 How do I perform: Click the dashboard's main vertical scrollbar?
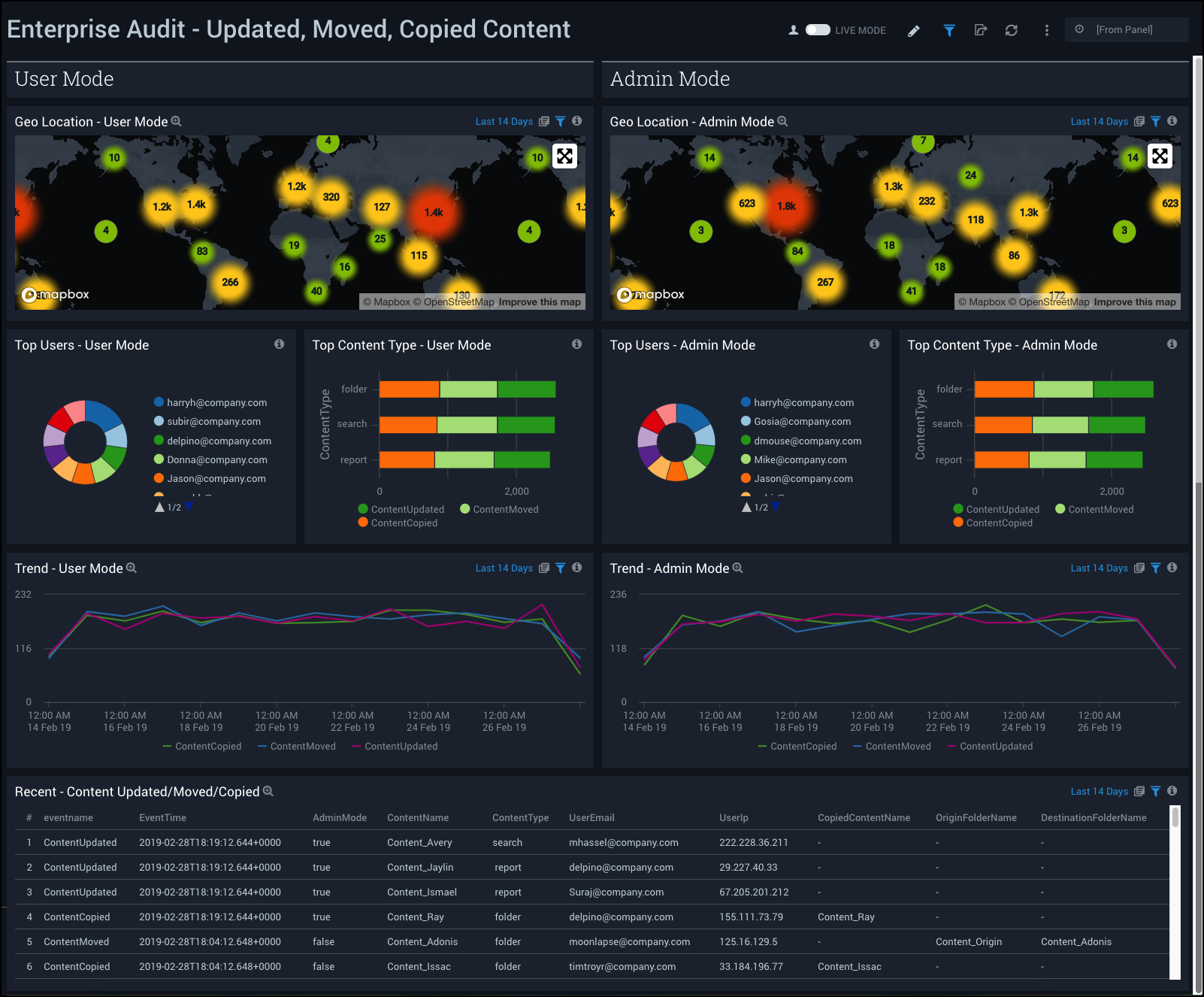1198,526
